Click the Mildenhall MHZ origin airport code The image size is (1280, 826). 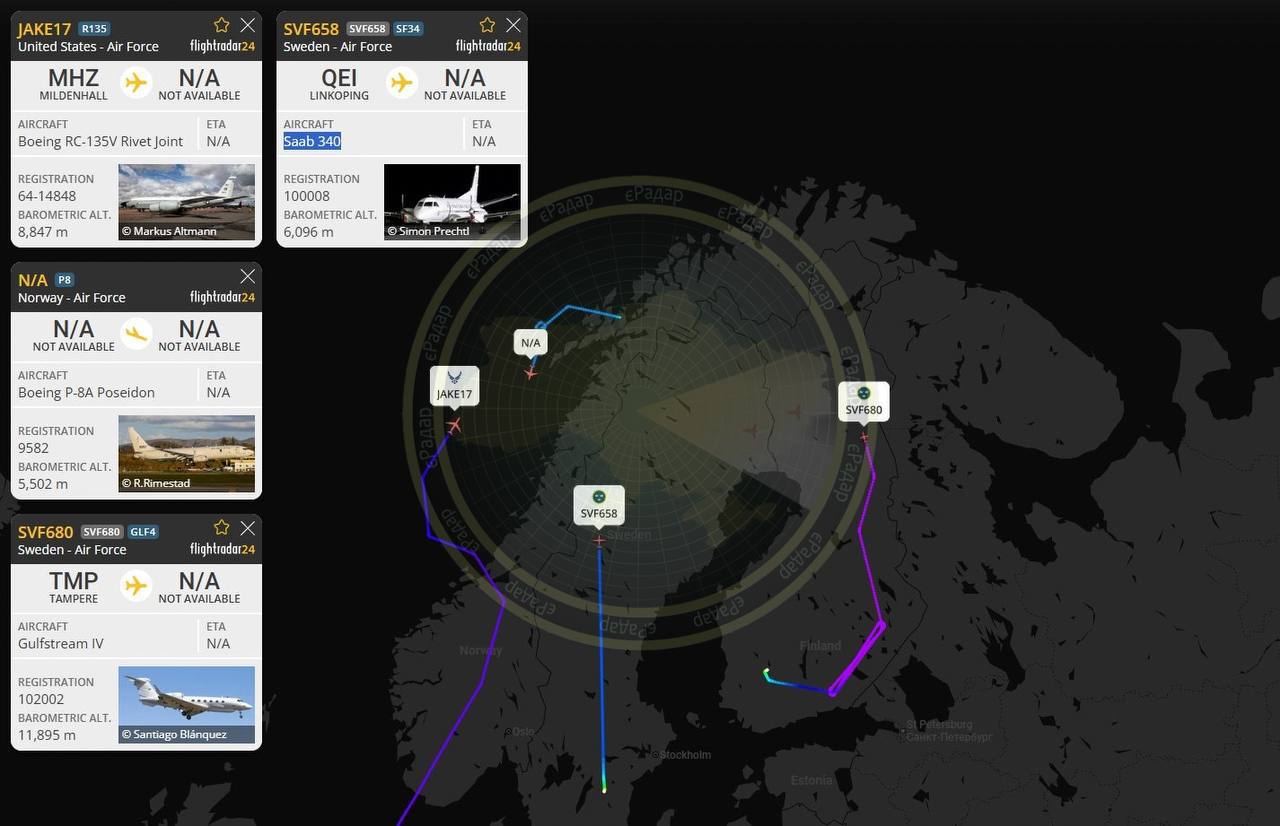pyautogui.click(x=73, y=79)
